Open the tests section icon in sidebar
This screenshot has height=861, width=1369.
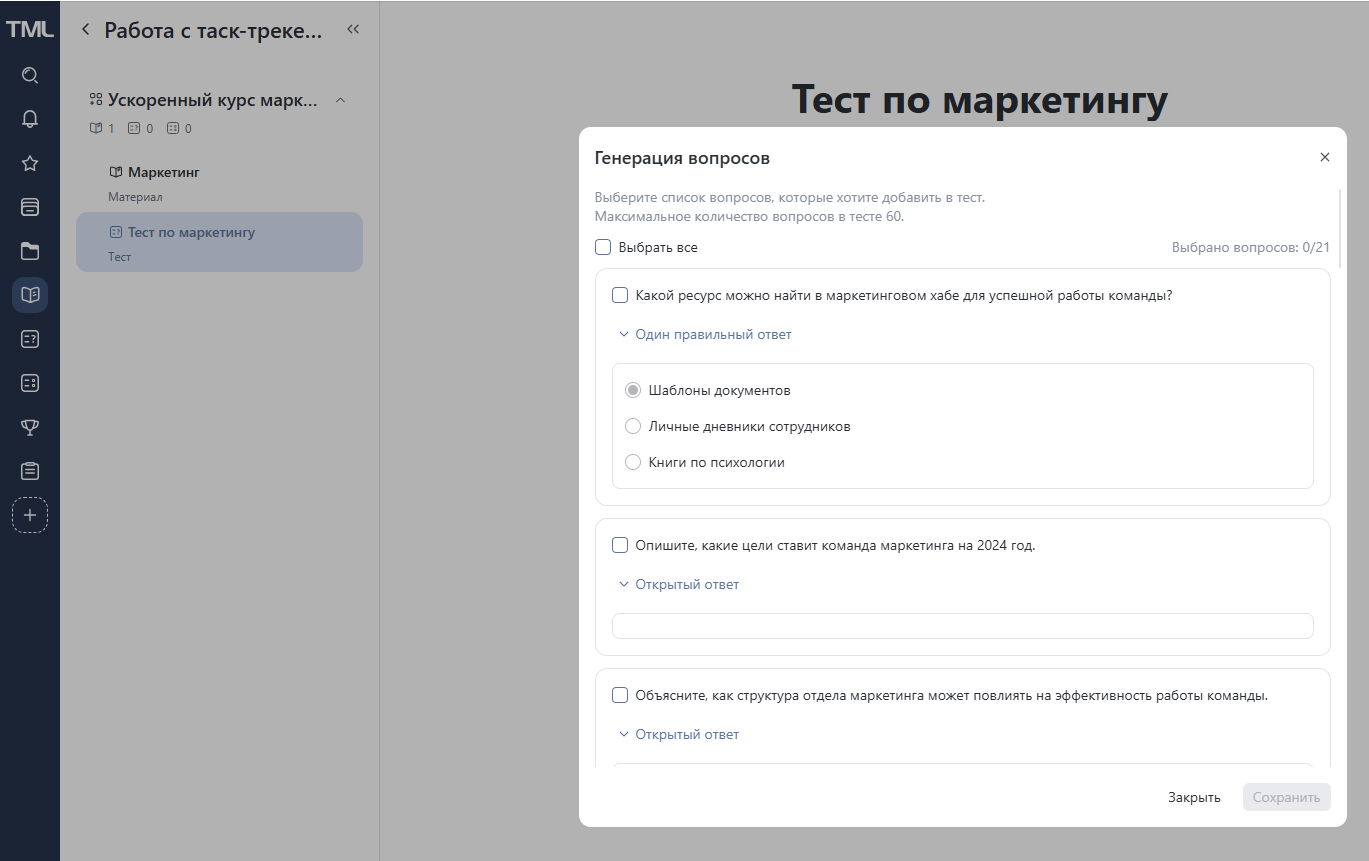pyautogui.click(x=30, y=339)
